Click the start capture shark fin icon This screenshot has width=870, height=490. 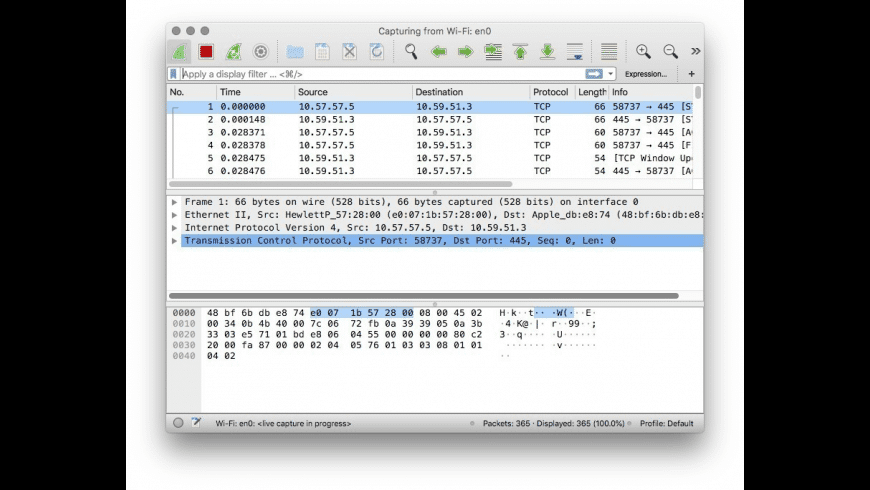179,52
